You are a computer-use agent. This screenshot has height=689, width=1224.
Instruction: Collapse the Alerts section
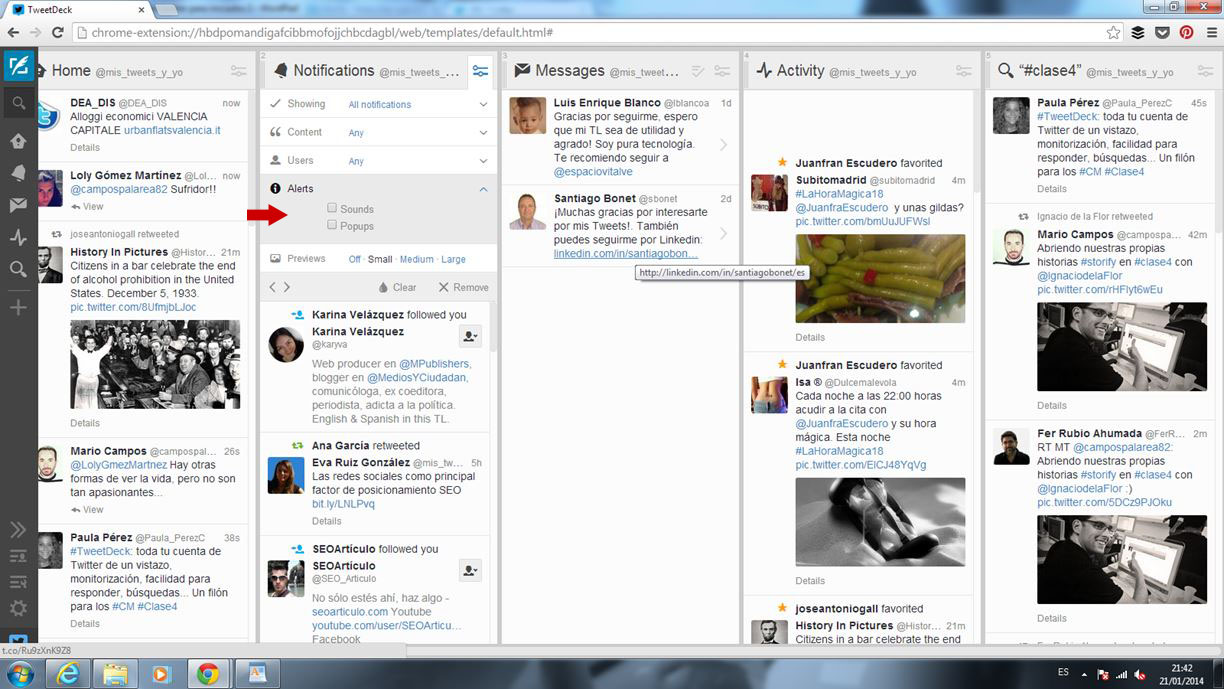pyautogui.click(x=483, y=189)
